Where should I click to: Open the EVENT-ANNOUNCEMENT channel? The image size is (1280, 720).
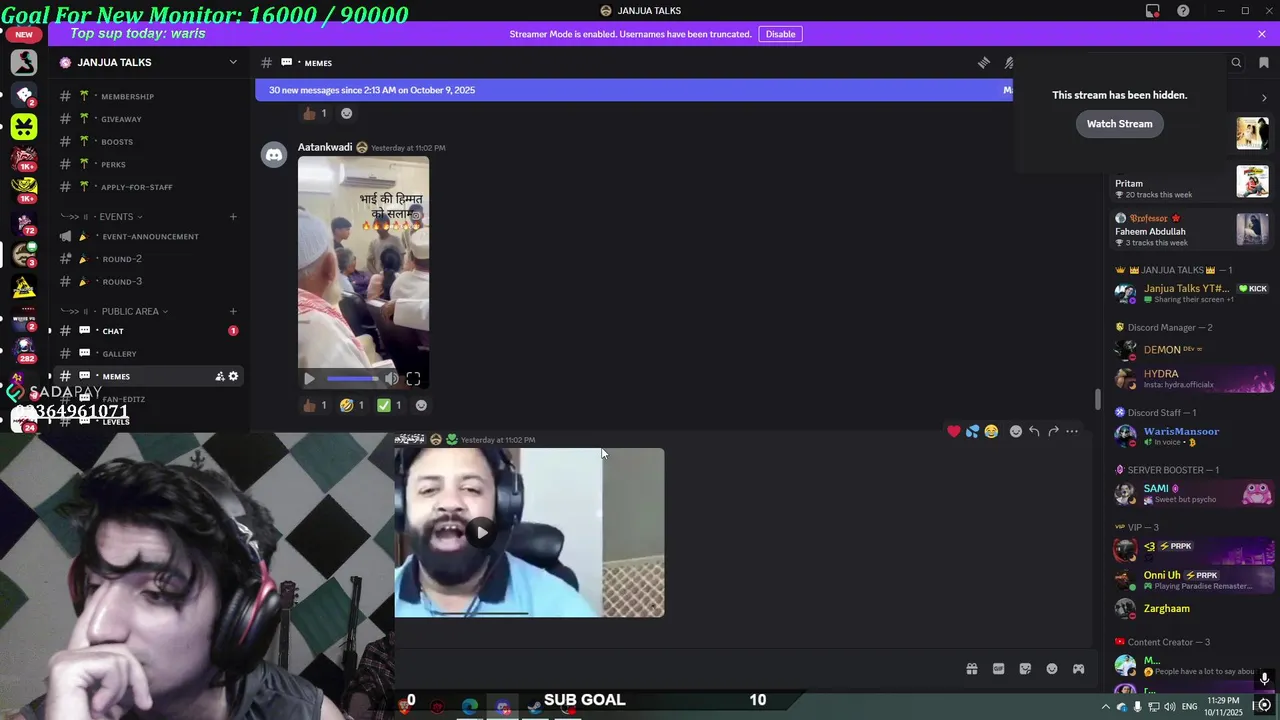150,236
